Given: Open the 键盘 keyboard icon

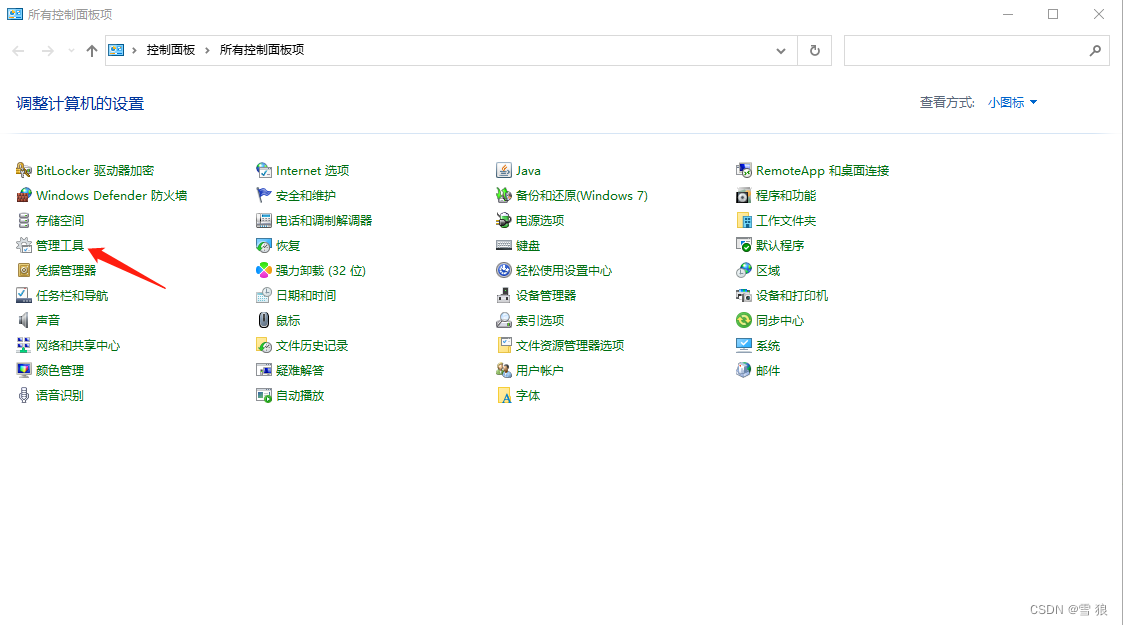Looking at the screenshot, I should pyautogui.click(x=503, y=246).
